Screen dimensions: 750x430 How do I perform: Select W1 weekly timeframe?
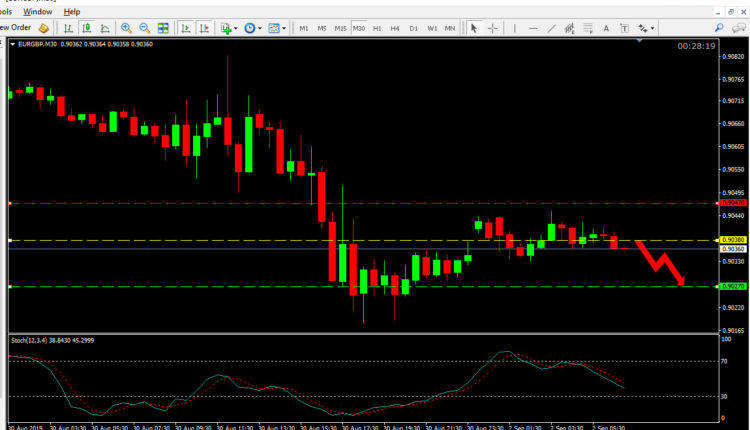(x=432, y=29)
